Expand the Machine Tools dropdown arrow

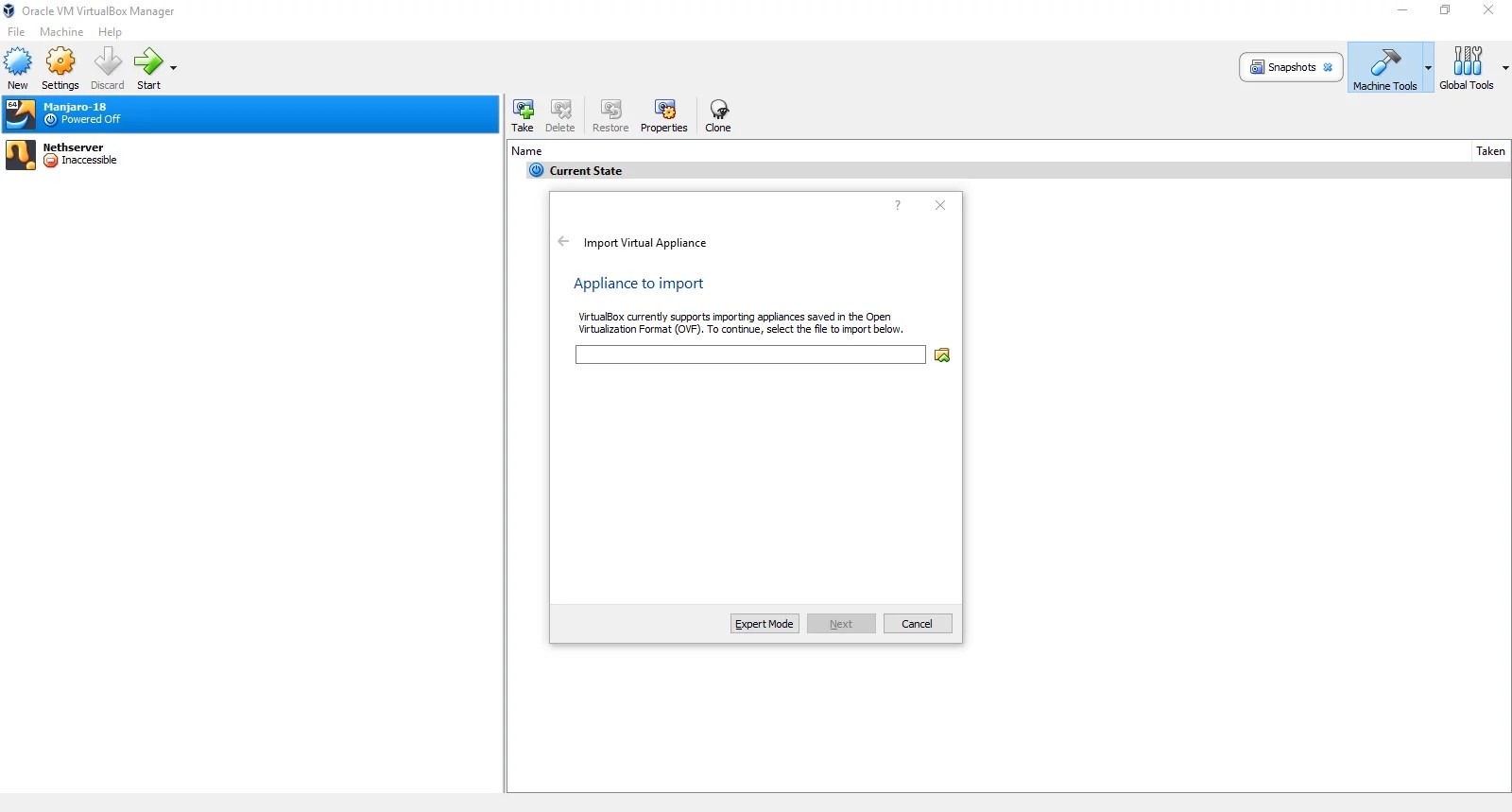point(1428,68)
